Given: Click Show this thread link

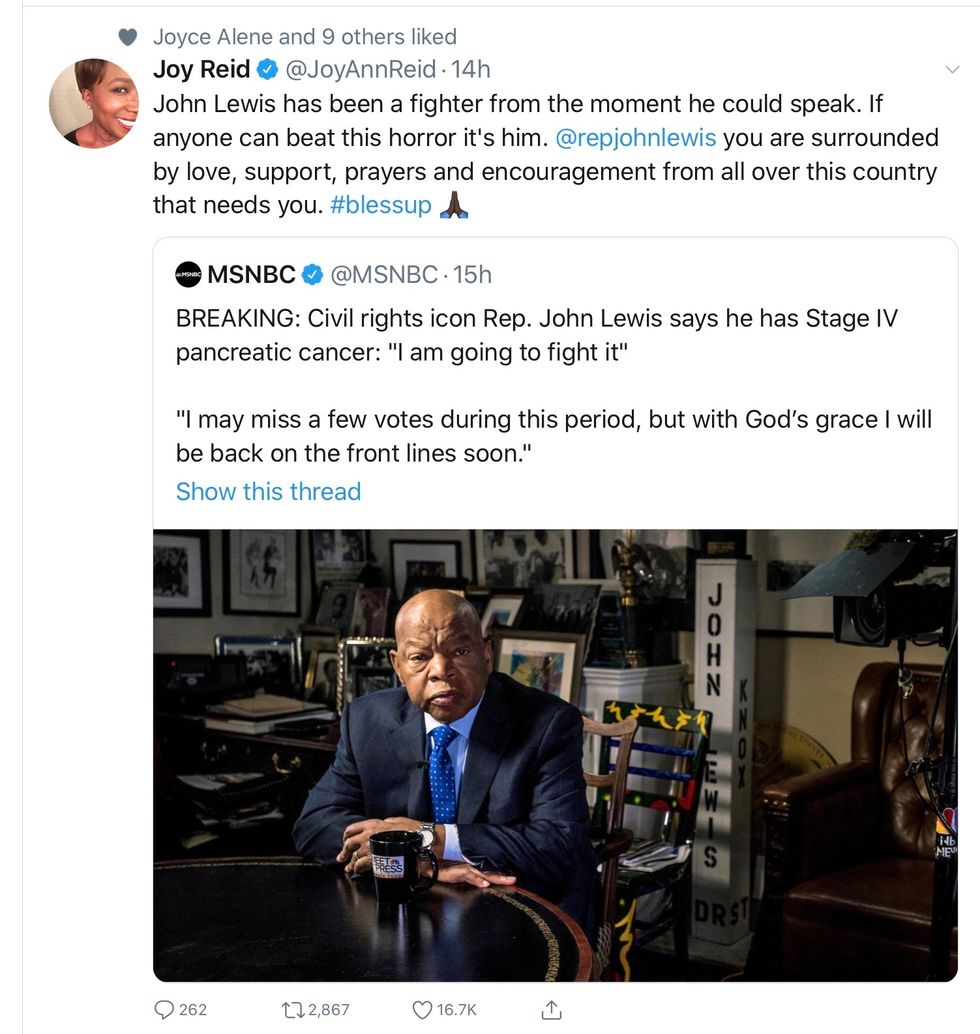Looking at the screenshot, I should (x=268, y=491).
